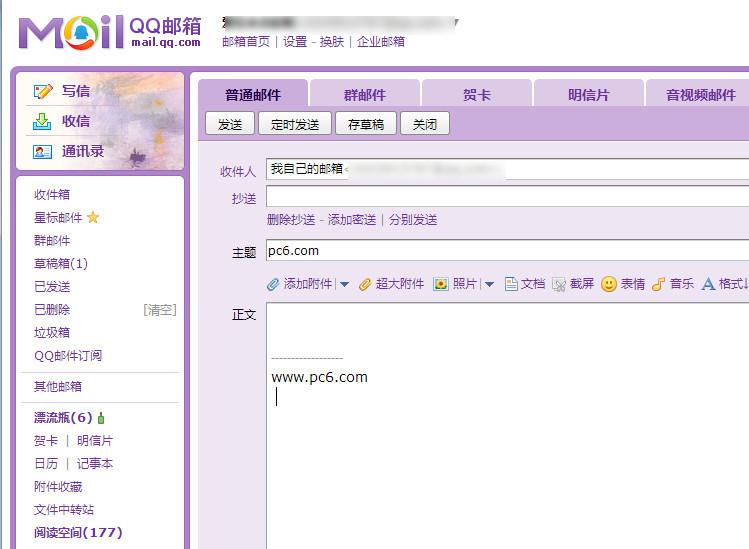The image size is (749, 549).
Task: Click the document icon for 文档
Action: [x=511, y=284]
